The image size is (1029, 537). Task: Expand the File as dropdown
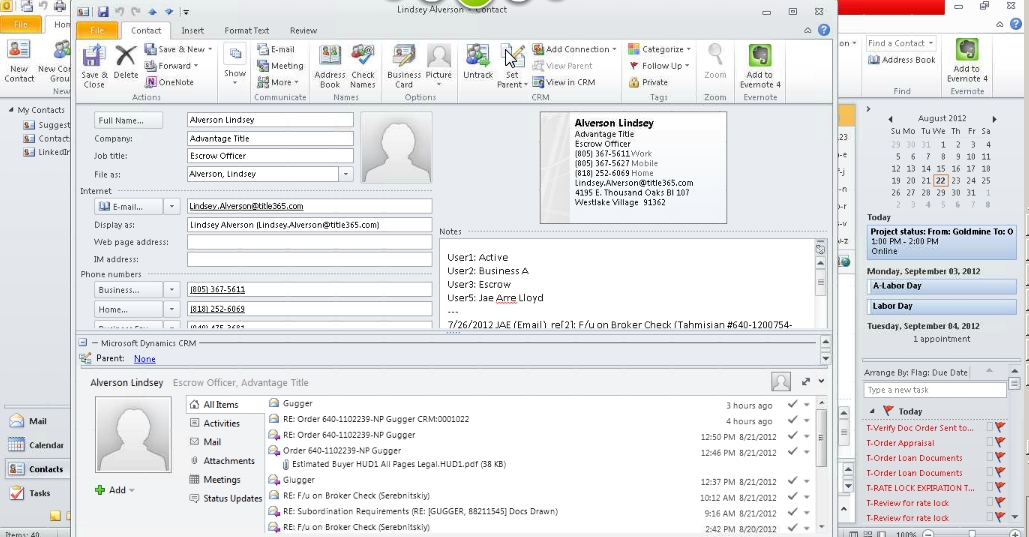346,174
